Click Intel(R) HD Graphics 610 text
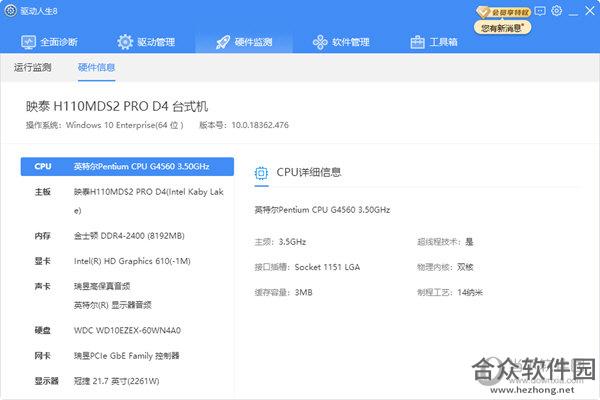 132,261
